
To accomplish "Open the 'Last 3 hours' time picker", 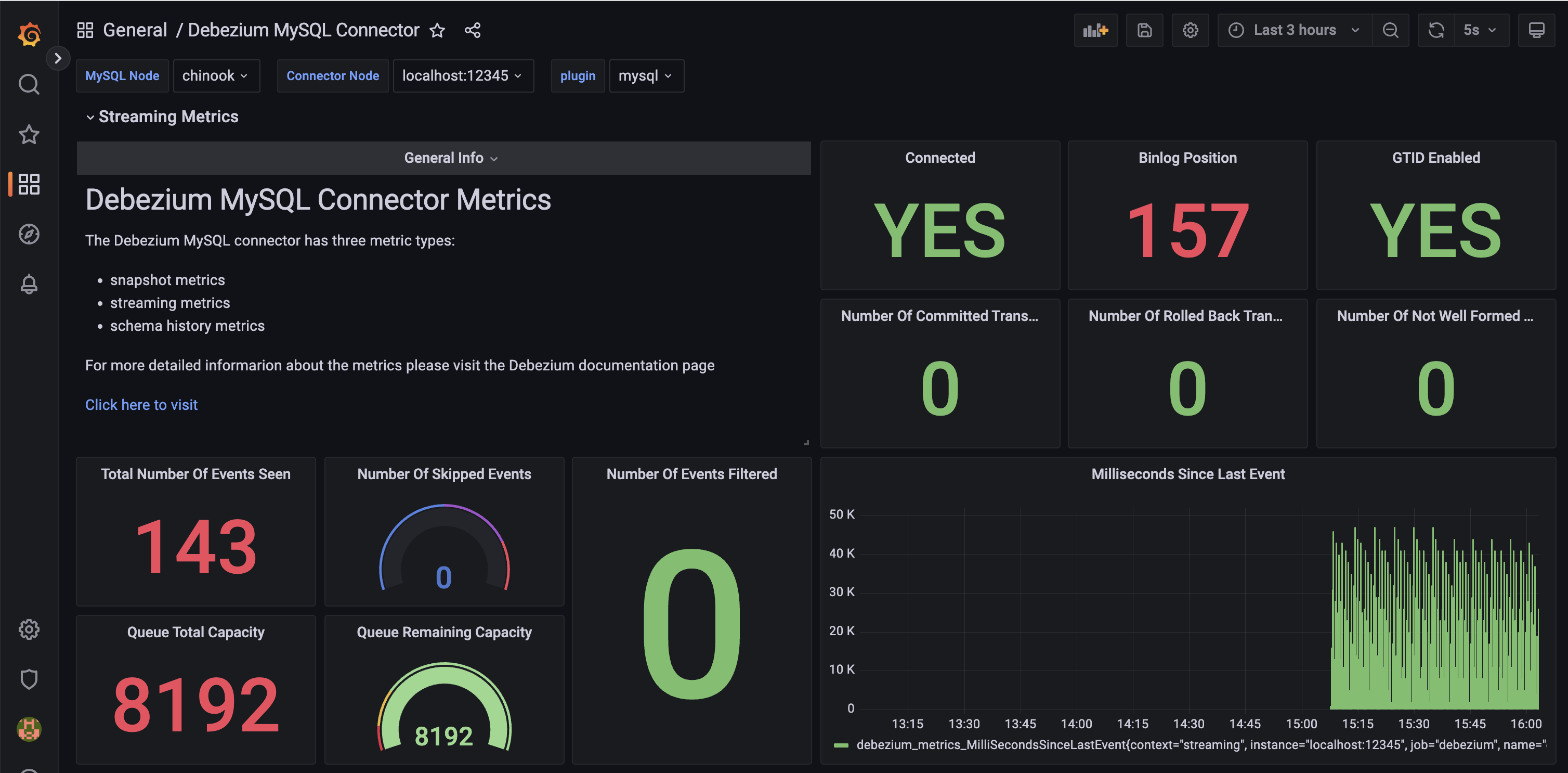I will [1294, 30].
